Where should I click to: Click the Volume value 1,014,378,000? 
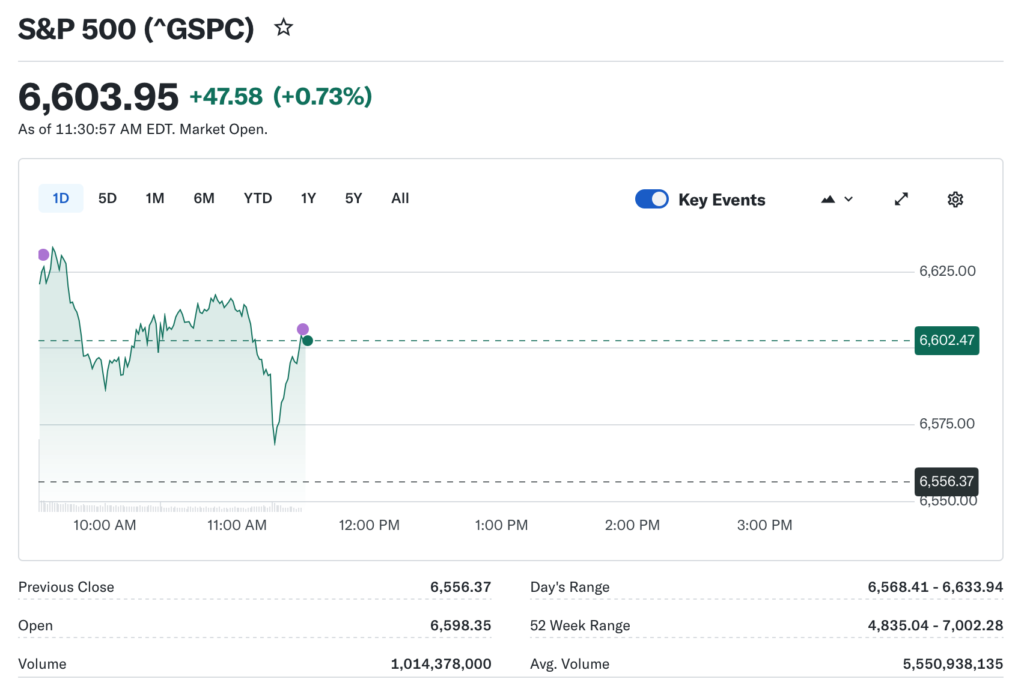[x=441, y=664]
